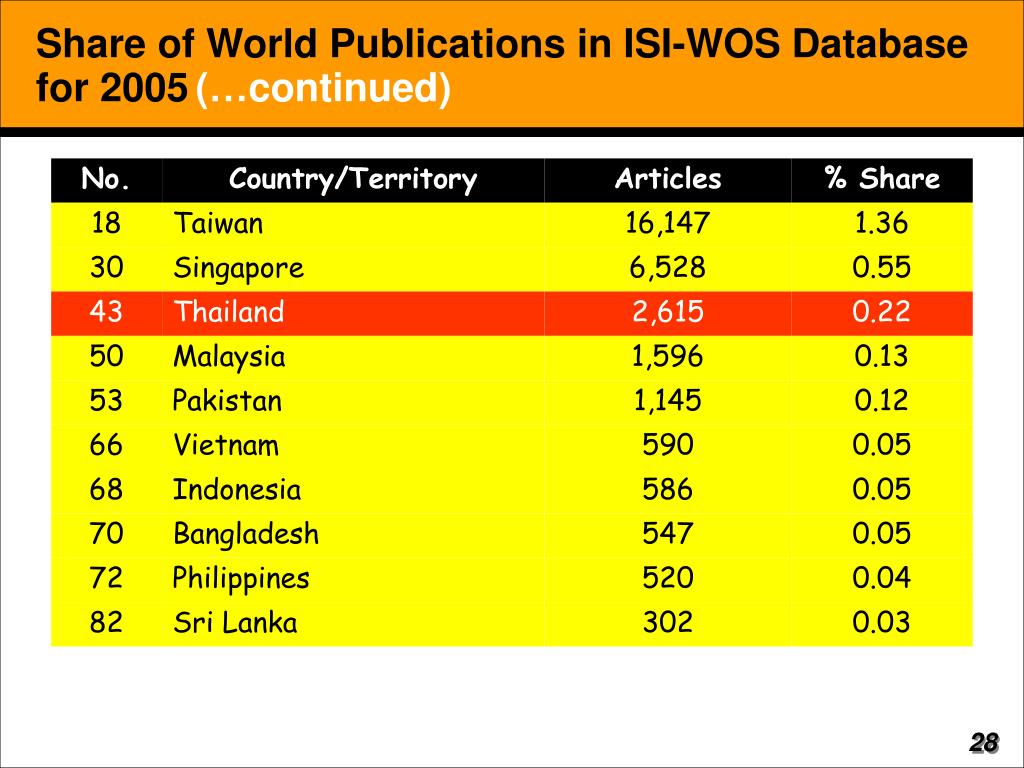The image size is (1024, 768).
Task: Click the '% Share' column header
Action: [882, 178]
